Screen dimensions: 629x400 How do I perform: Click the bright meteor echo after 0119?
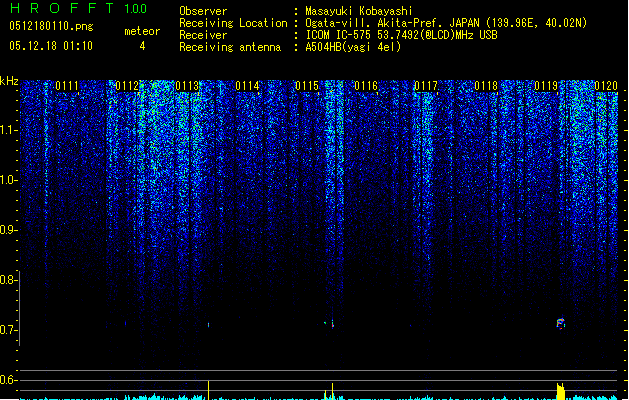(560, 323)
